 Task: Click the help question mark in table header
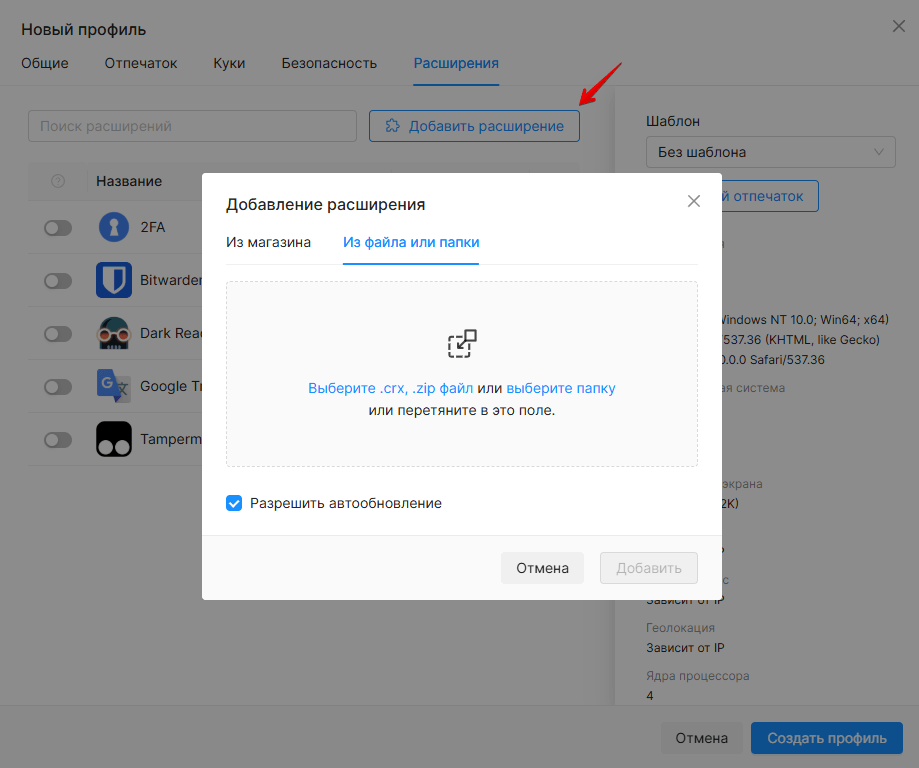click(x=58, y=181)
